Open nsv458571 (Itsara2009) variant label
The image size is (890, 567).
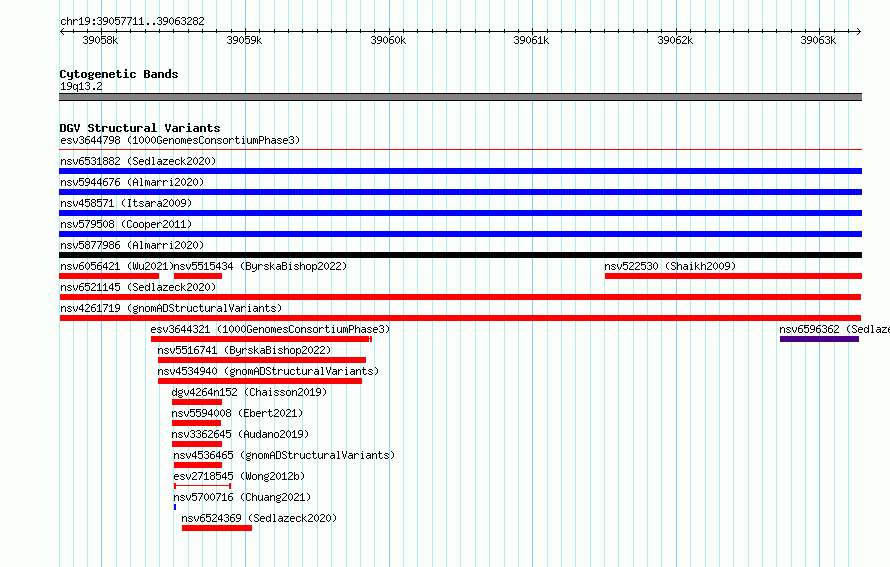126,203
